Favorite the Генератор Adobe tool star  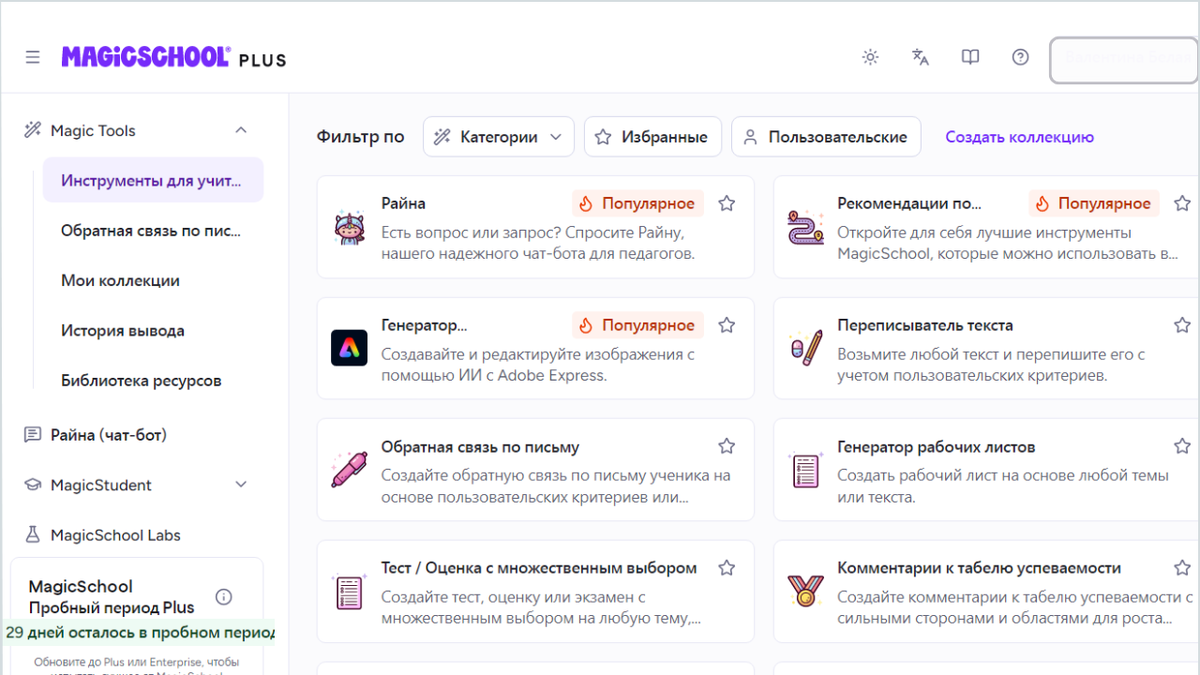727,325
